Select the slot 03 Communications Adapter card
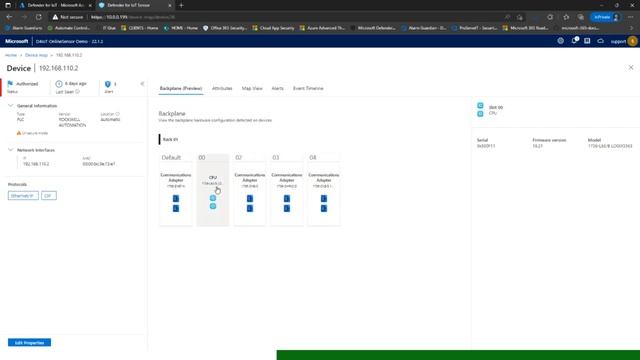This screenshot has height=360, width=640. click(287, 190)
